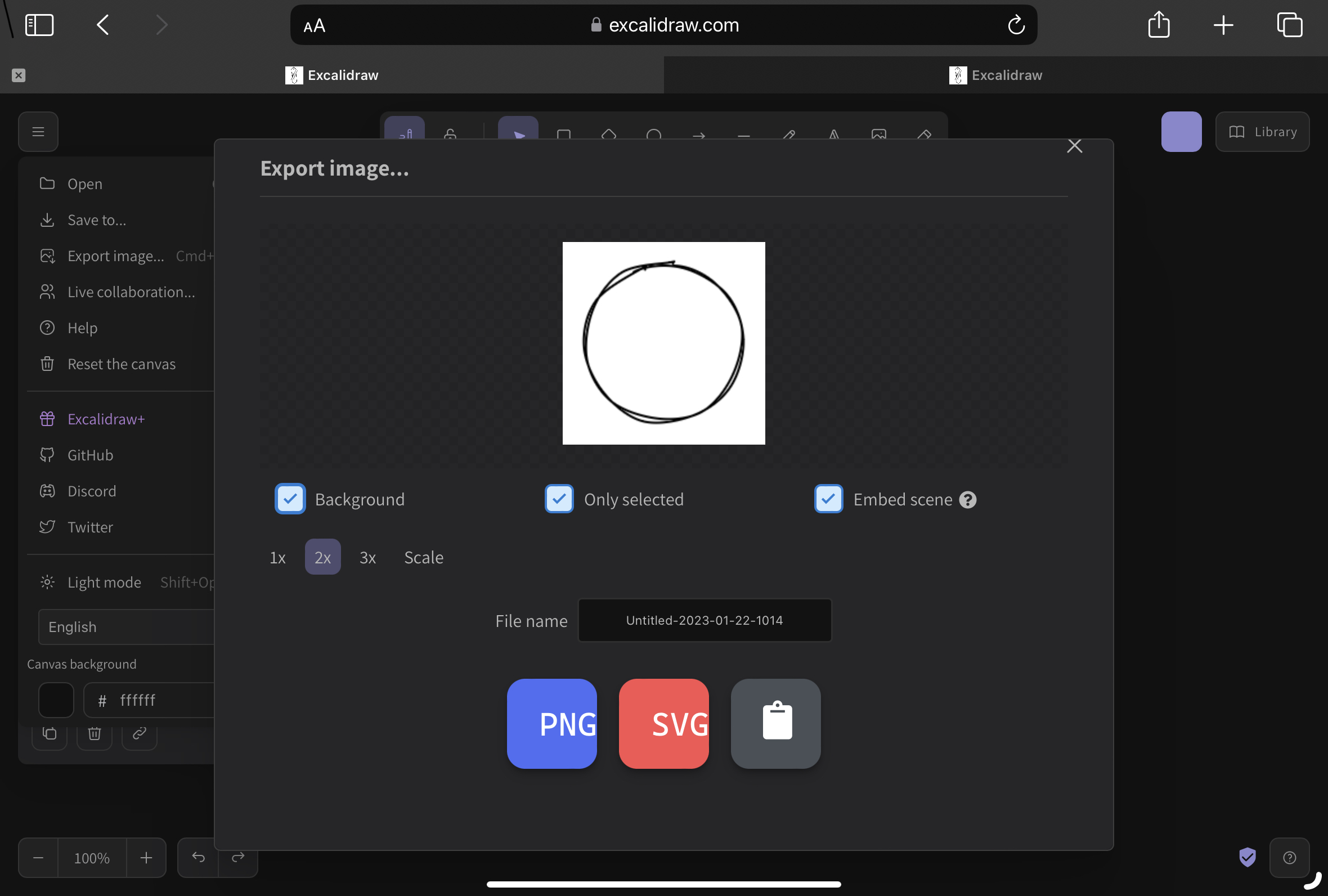Export drawing as SVG

(663, 723)
